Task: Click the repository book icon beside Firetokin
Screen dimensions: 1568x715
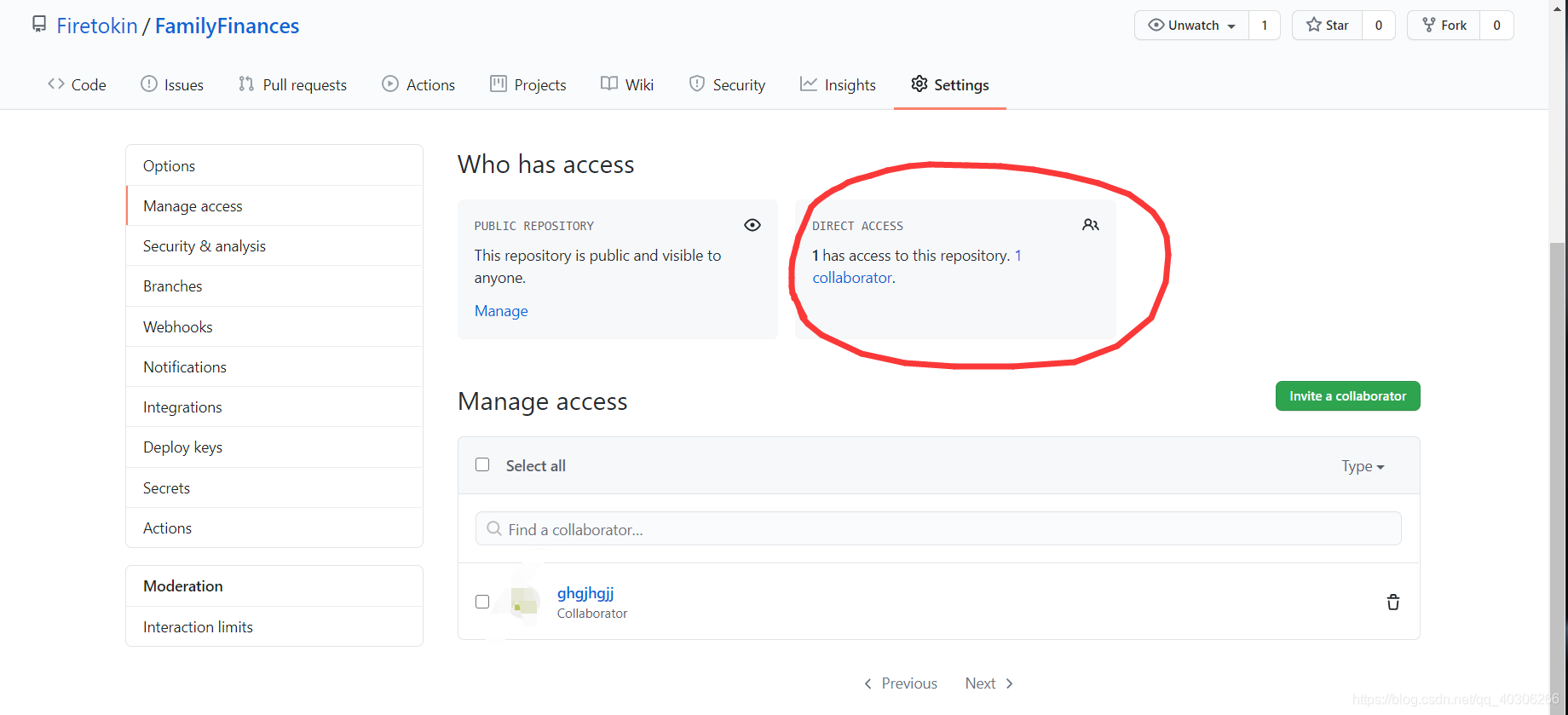Action: (39, 25)
